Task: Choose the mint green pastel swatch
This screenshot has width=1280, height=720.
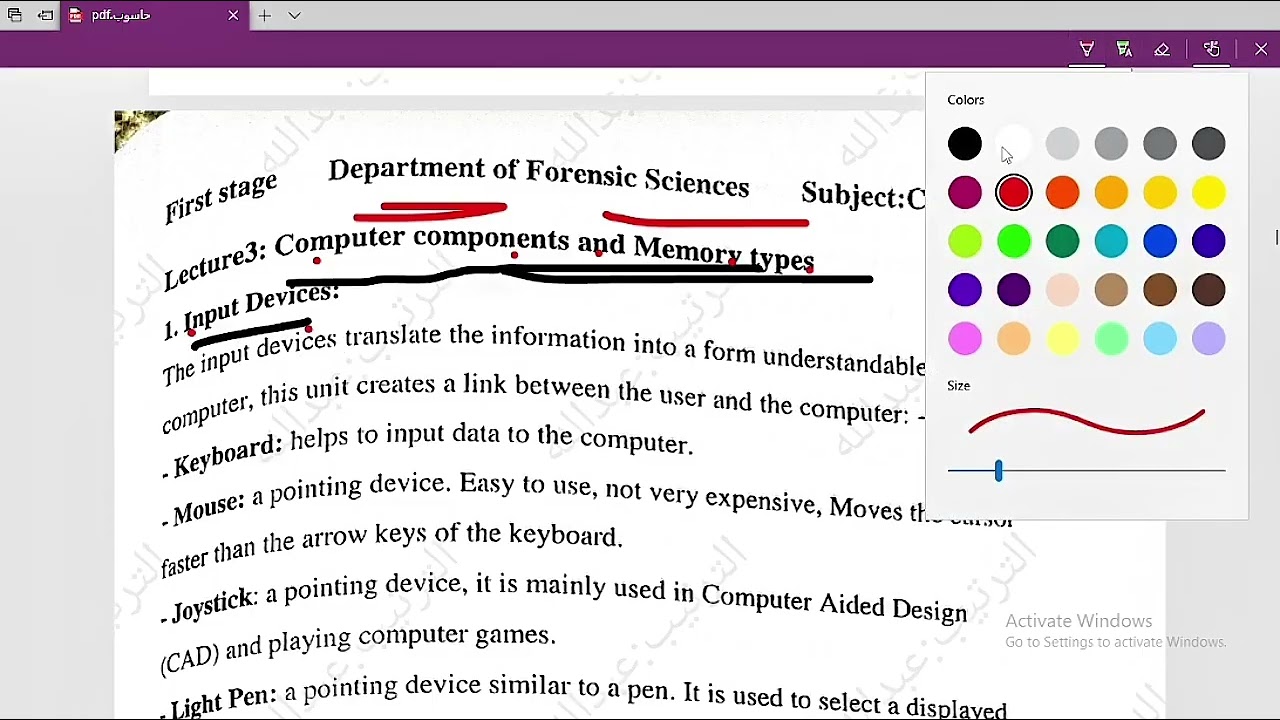Action: tap(1111, 339)
